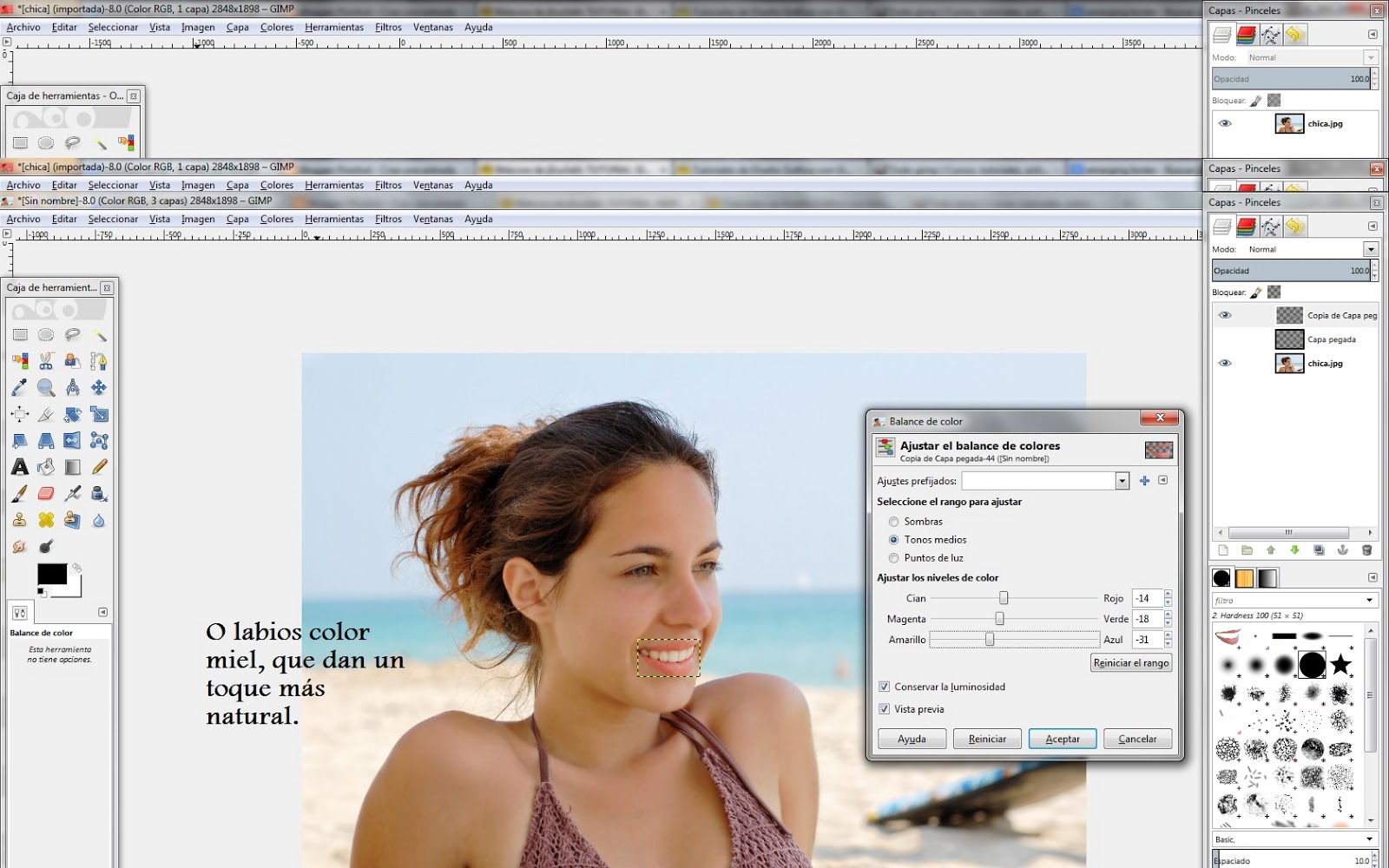Image resolution: width=1389 pixels, height=868 pixels.
Task: Select the Sombras range
Action: click(x=893, y=522)
